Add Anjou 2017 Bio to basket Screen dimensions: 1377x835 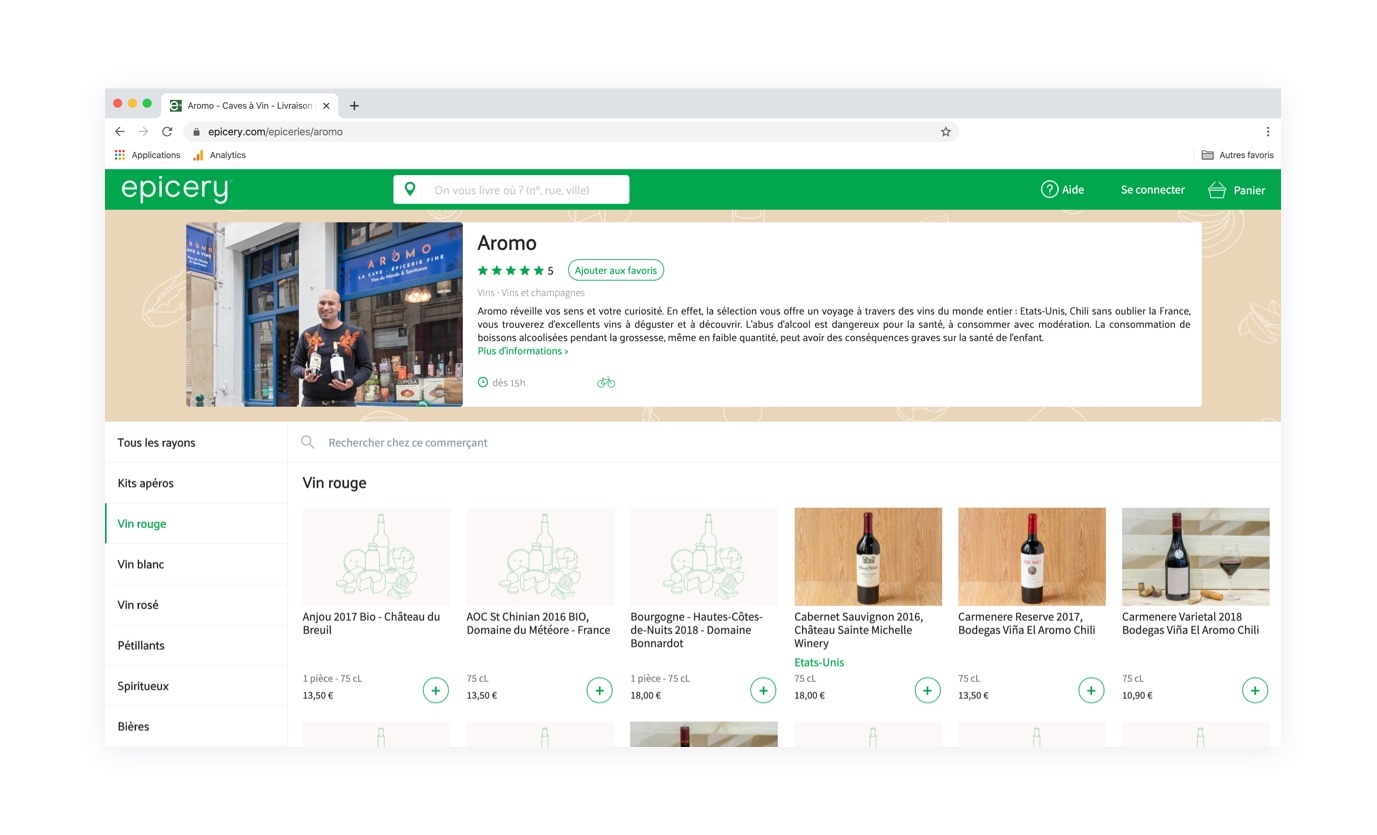click(x=435, y=690)
